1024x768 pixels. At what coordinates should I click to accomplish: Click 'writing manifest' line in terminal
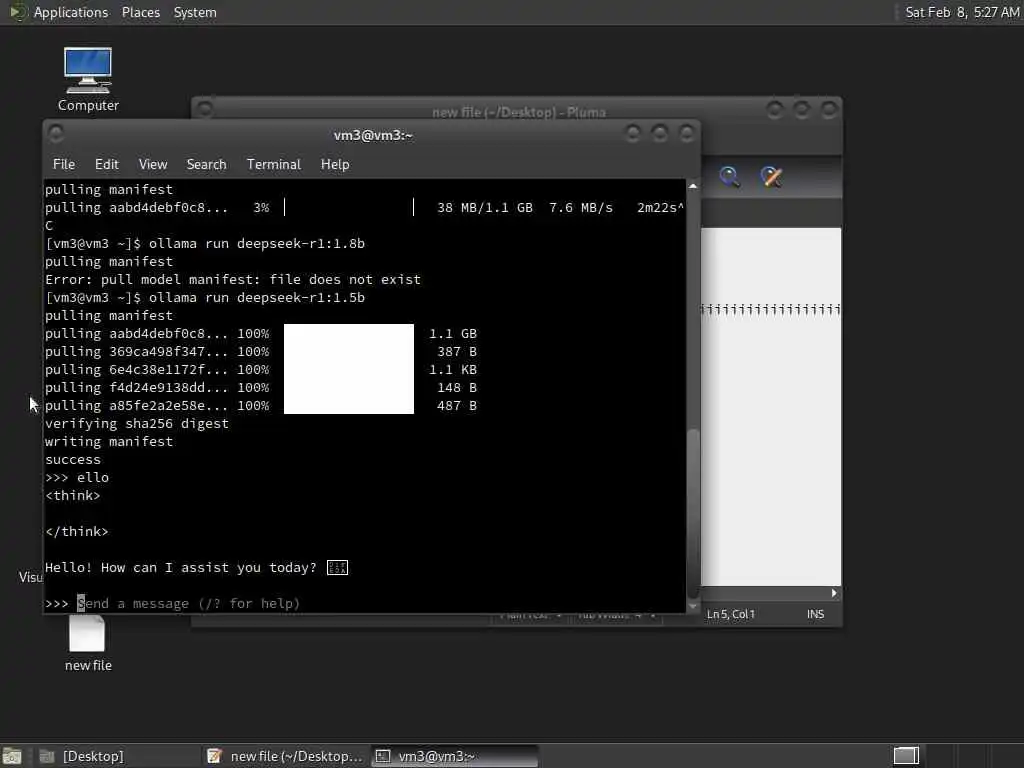pyautogui.click(x=108, y=441)
